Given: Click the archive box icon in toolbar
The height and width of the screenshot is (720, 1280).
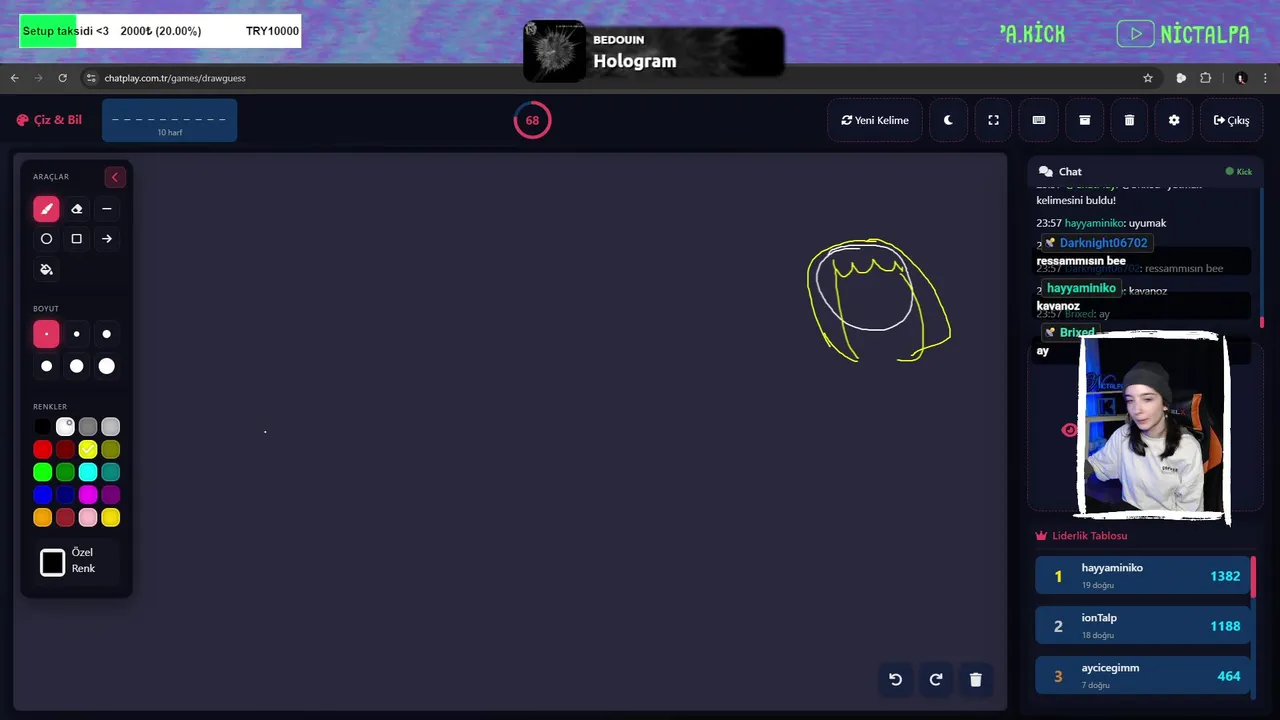Looking at the screenshot, I should pos(1084,120).
